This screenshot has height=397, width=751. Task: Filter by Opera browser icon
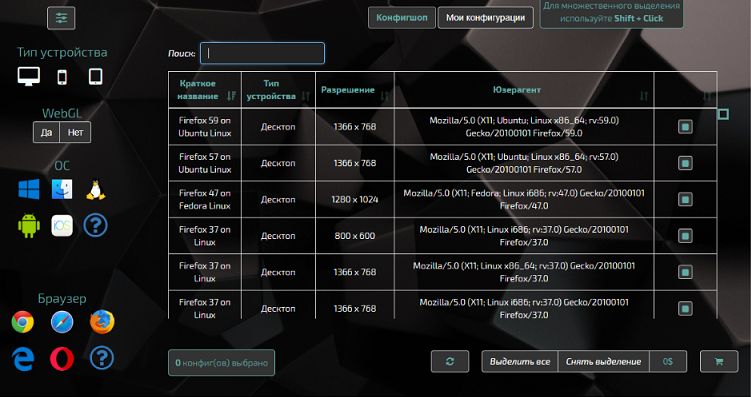click(x=62, y=359)
